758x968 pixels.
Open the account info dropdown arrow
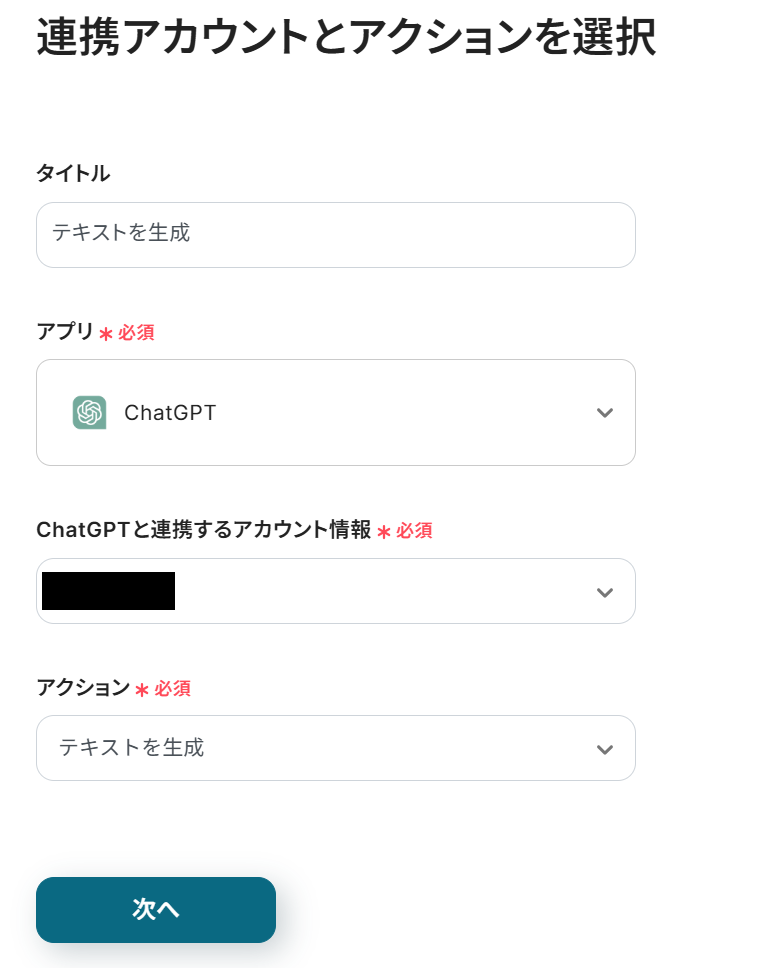click(x=604, y=592)
